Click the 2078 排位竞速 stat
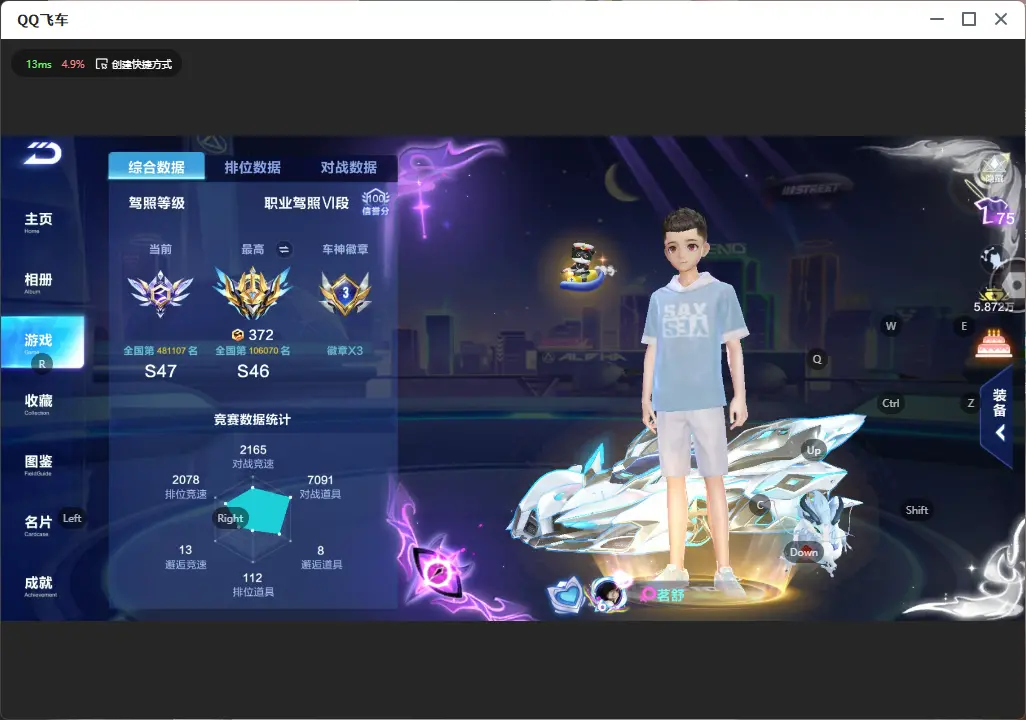This screenshot has width=1026, height=720. tap(186, 486)
